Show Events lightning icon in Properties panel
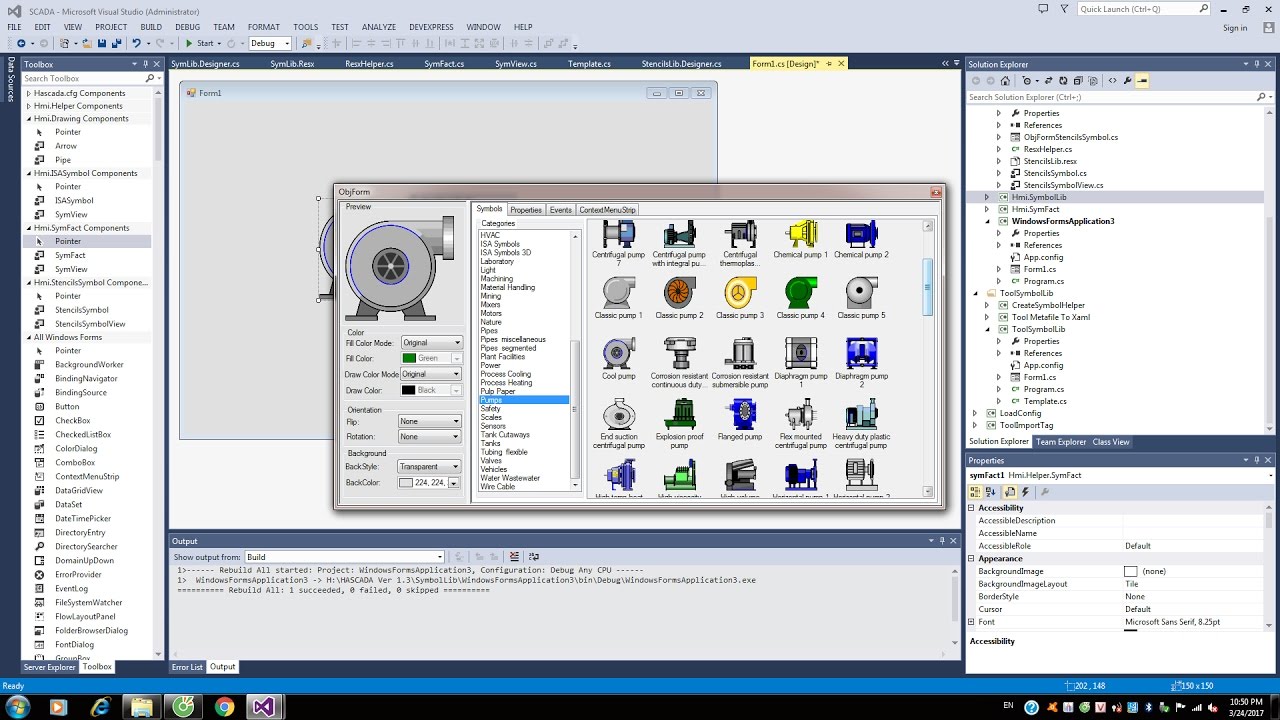1280x720 pixels. (1025, 492)
